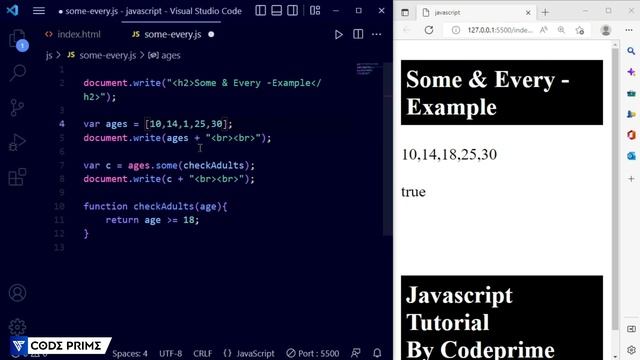Click the sidebar toggle icon at bottom
Screen dimensions: 640x360
point(631,329)
